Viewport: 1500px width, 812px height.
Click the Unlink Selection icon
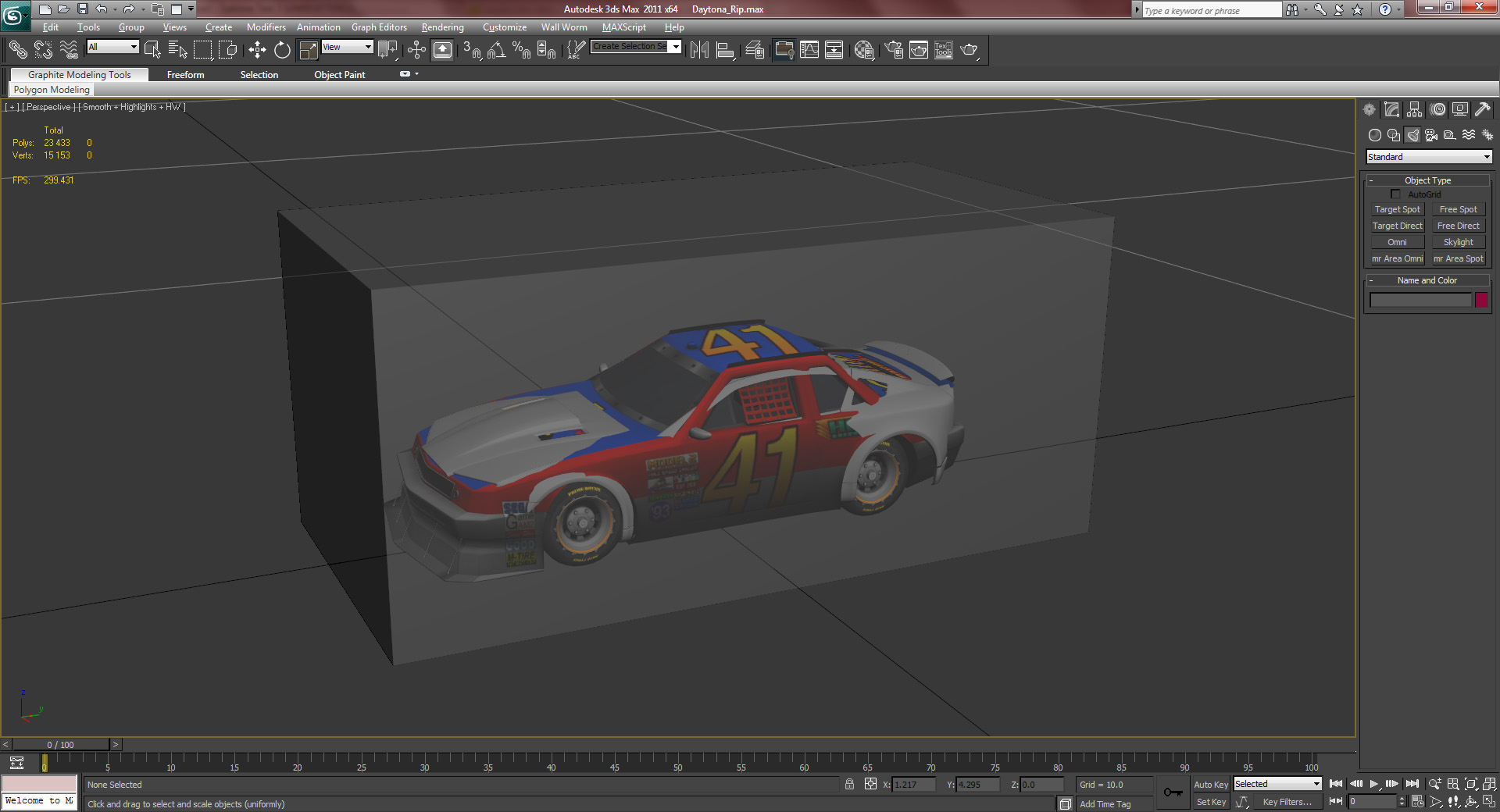click(43, 50)
